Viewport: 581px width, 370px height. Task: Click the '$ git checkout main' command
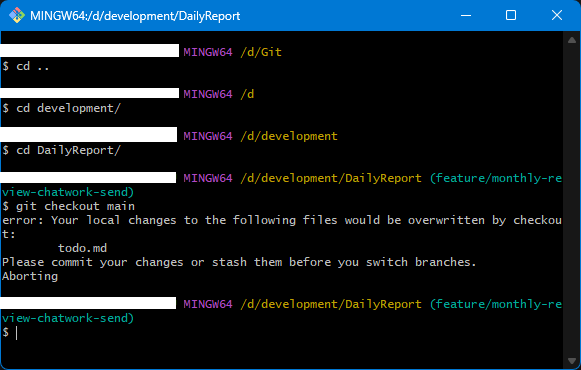pos(69,206)
